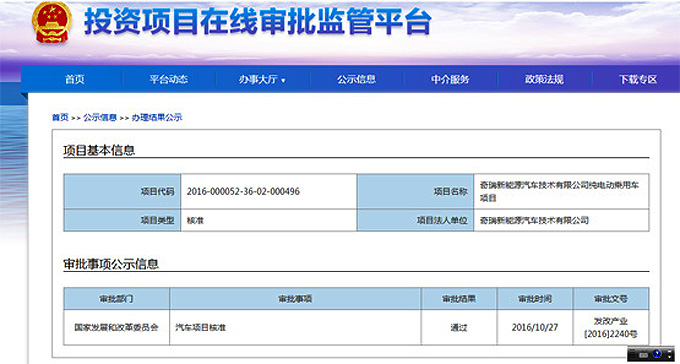The width and height of the screenshot is (680, 364).
Task: Click the 审批事项公示信息 section heading
Action: (x=111, y=264)
